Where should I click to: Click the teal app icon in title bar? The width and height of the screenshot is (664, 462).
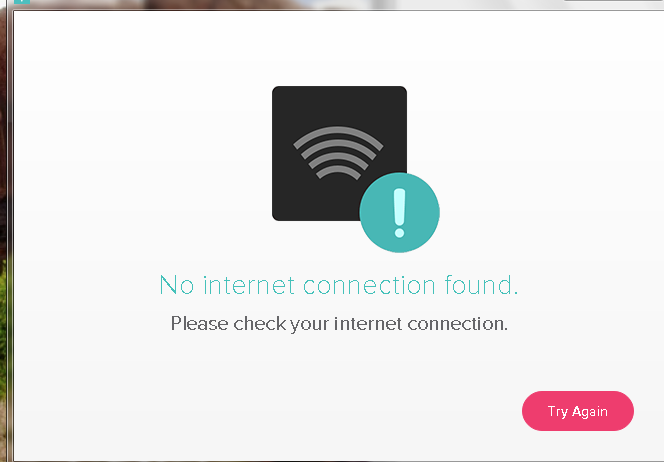pos(22,2)
